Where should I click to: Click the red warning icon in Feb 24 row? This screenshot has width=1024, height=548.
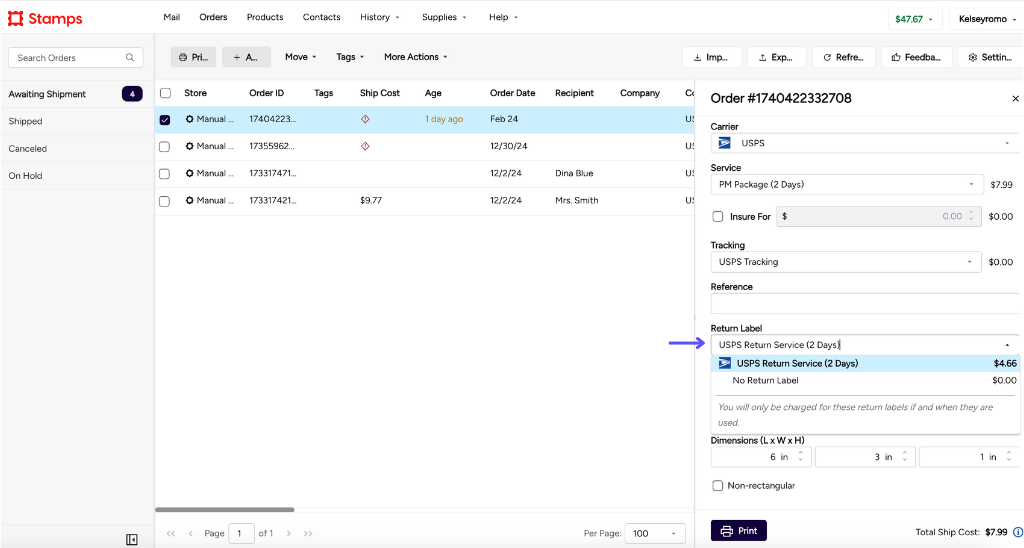tap(365, 119)
